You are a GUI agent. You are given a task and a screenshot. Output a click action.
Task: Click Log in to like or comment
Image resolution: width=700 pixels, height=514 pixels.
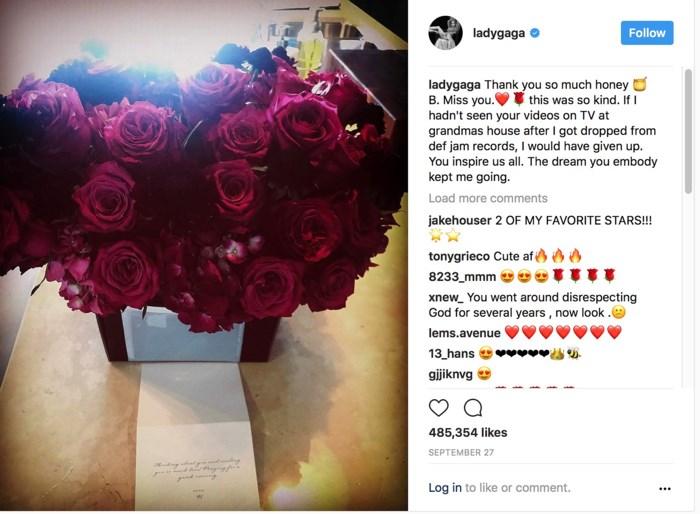pyautogui.click(x=445, y=488)
